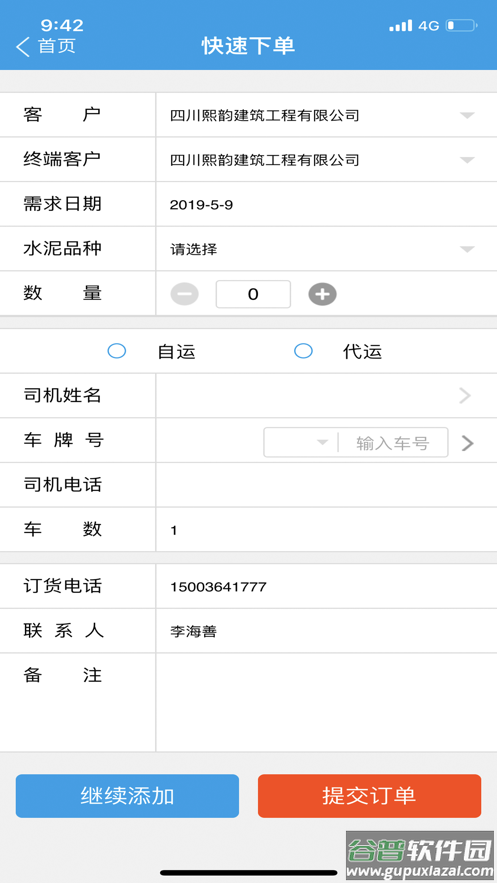The image size is (497, 883).
Task: Edit the 订货电话 number 15003641777
Action: click(218, 587)
